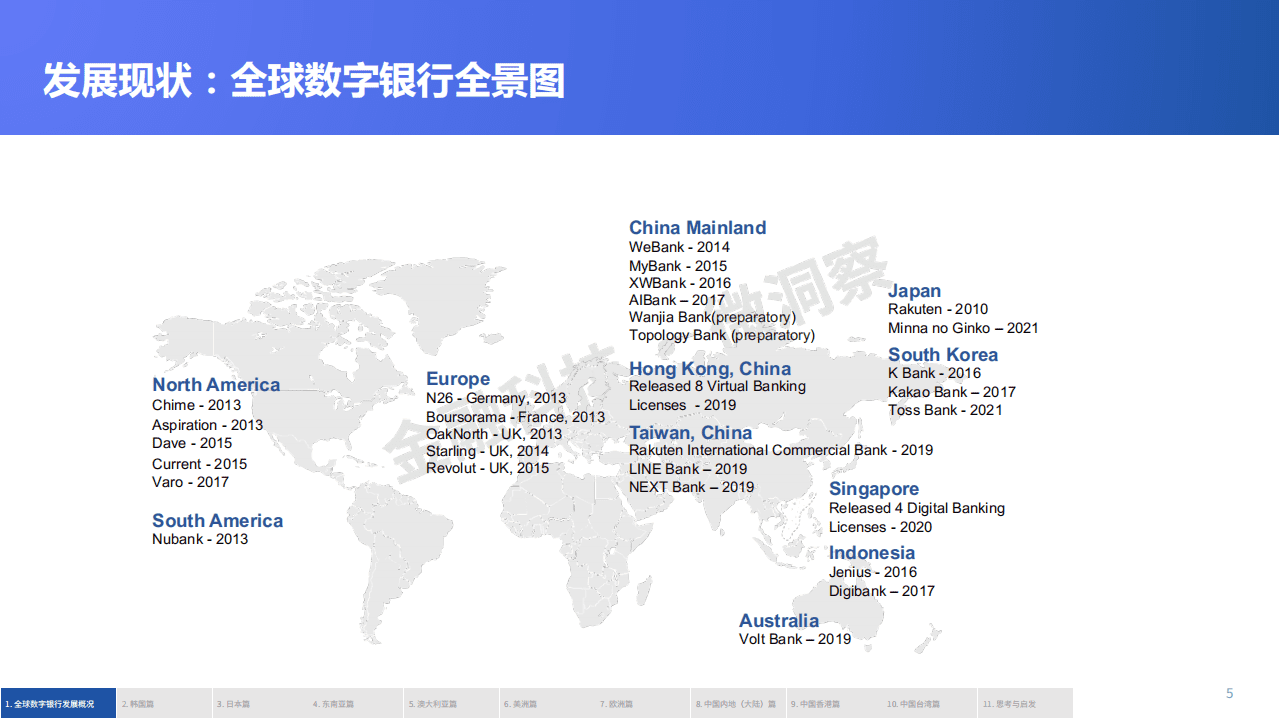Select the Singapore heading
The width and height of the screenshot is (1279, 719).
point(874,488)
